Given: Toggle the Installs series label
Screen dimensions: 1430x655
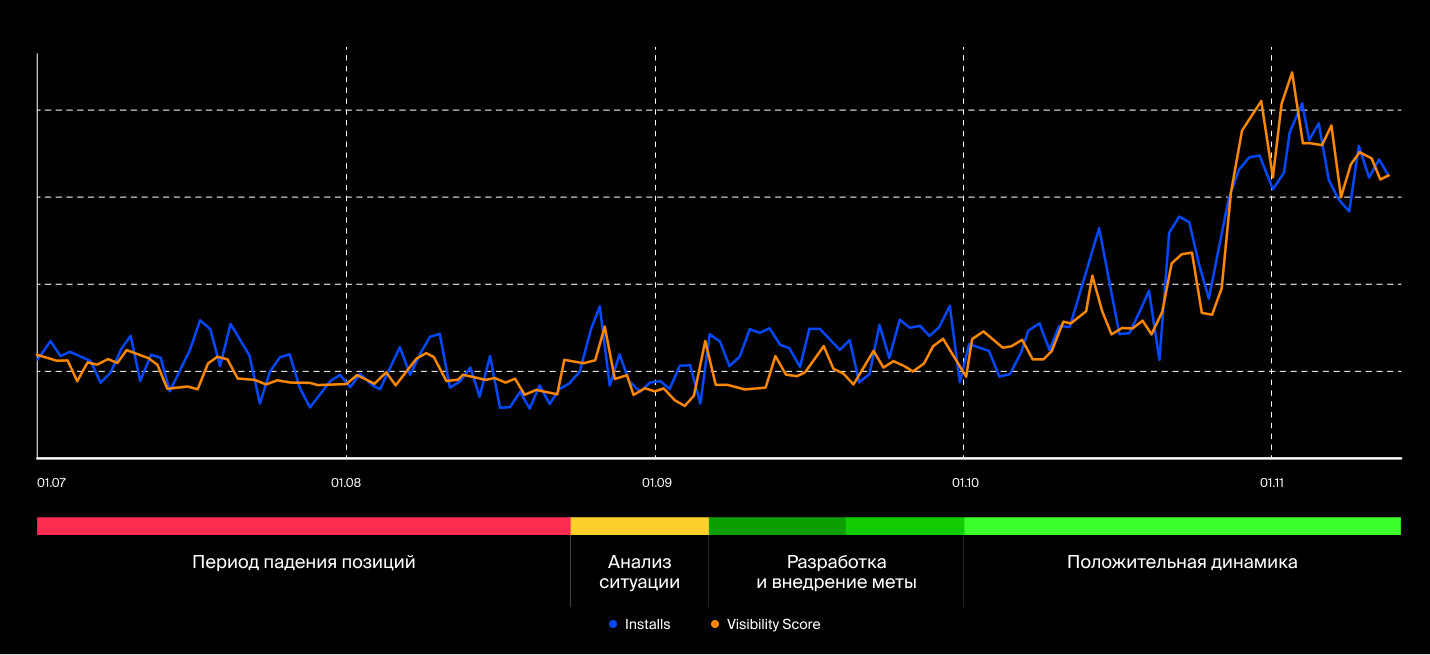Looking at the screenshot, I should pos(647,624).
